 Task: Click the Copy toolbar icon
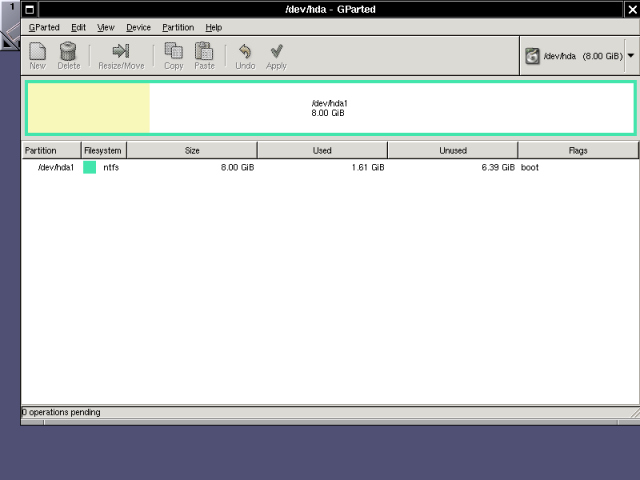click(173, 51)
